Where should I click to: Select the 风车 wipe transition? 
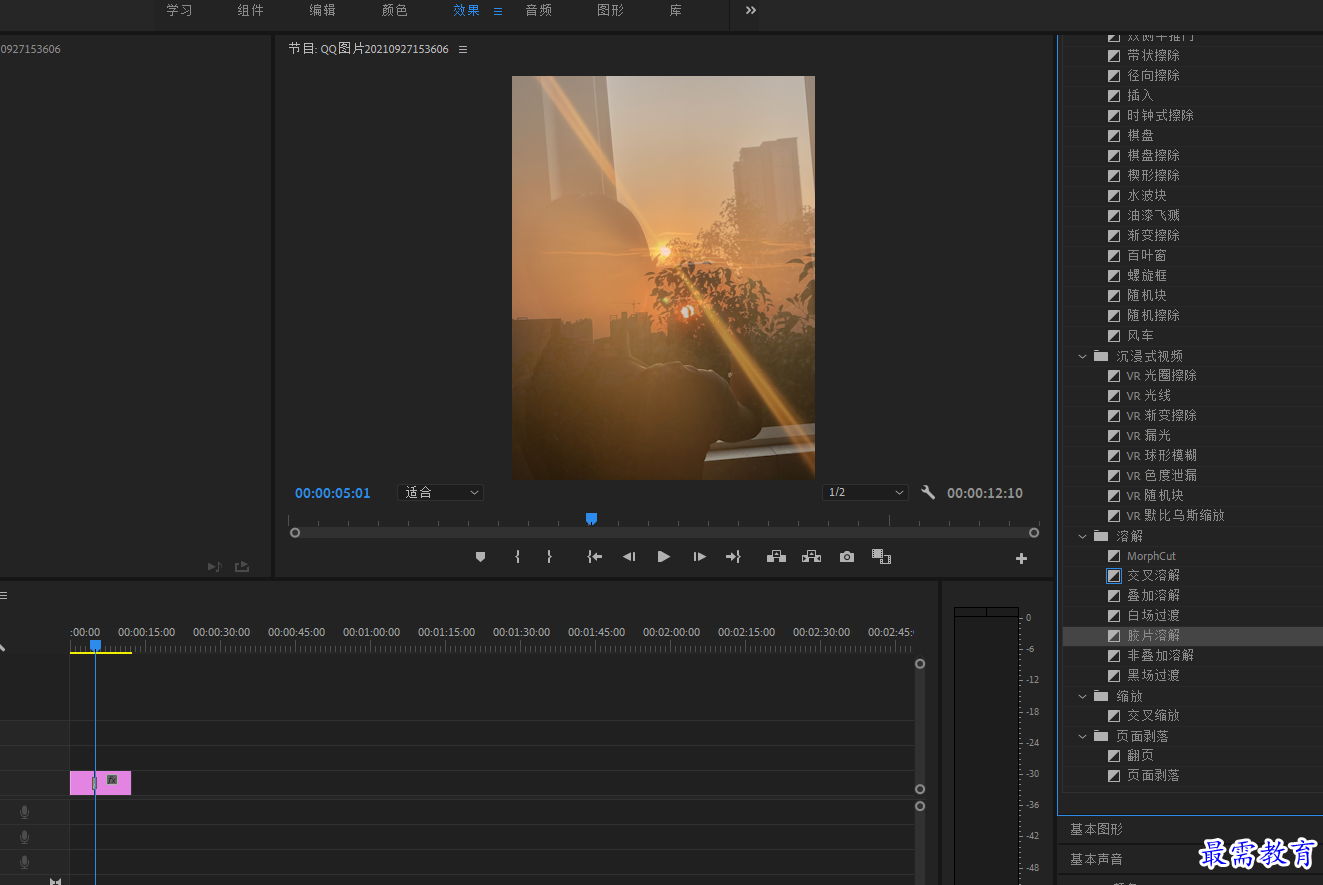[x=1140, y=336]
